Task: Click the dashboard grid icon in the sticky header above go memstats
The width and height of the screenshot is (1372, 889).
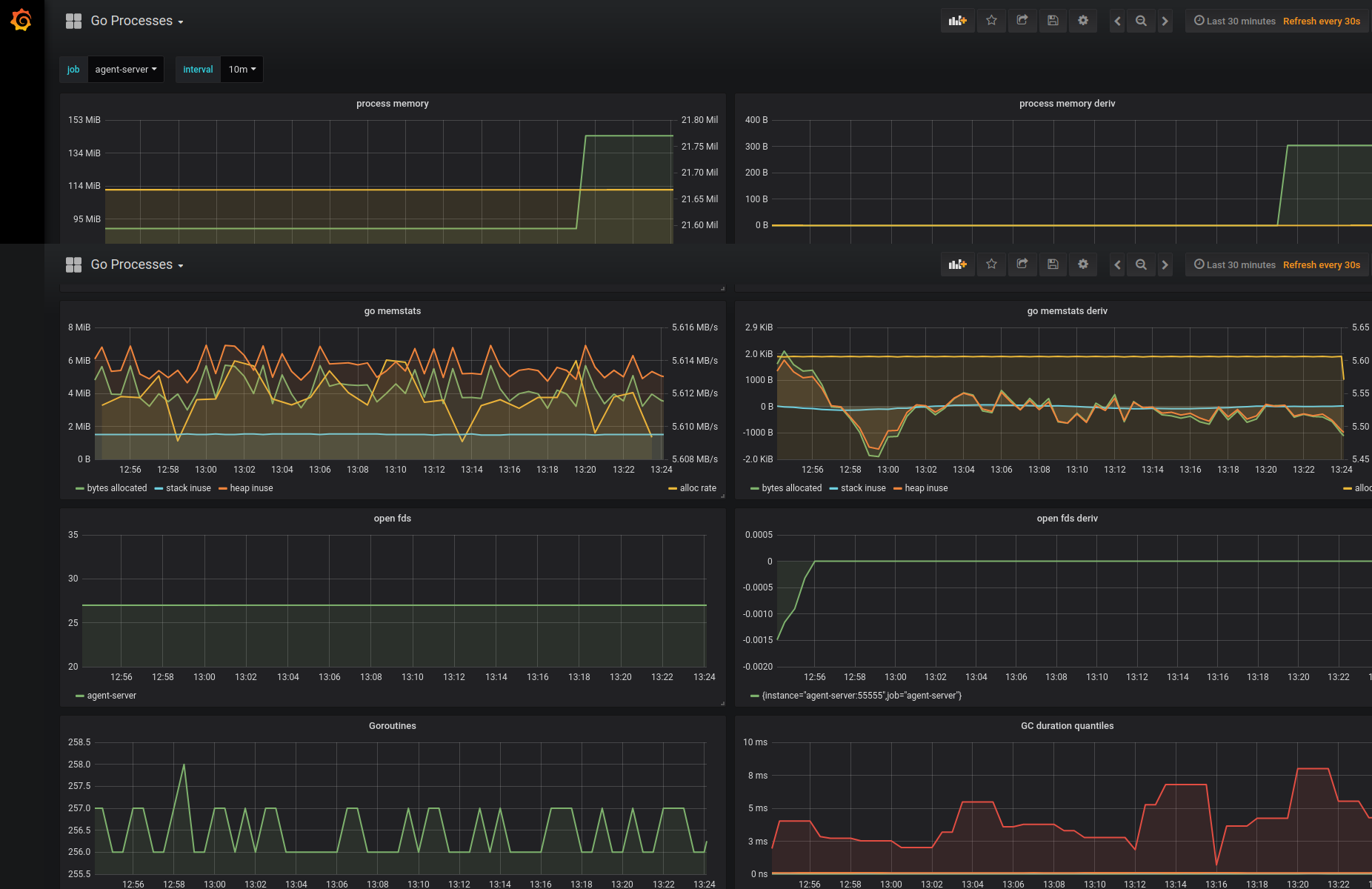Action: [73, 264]
